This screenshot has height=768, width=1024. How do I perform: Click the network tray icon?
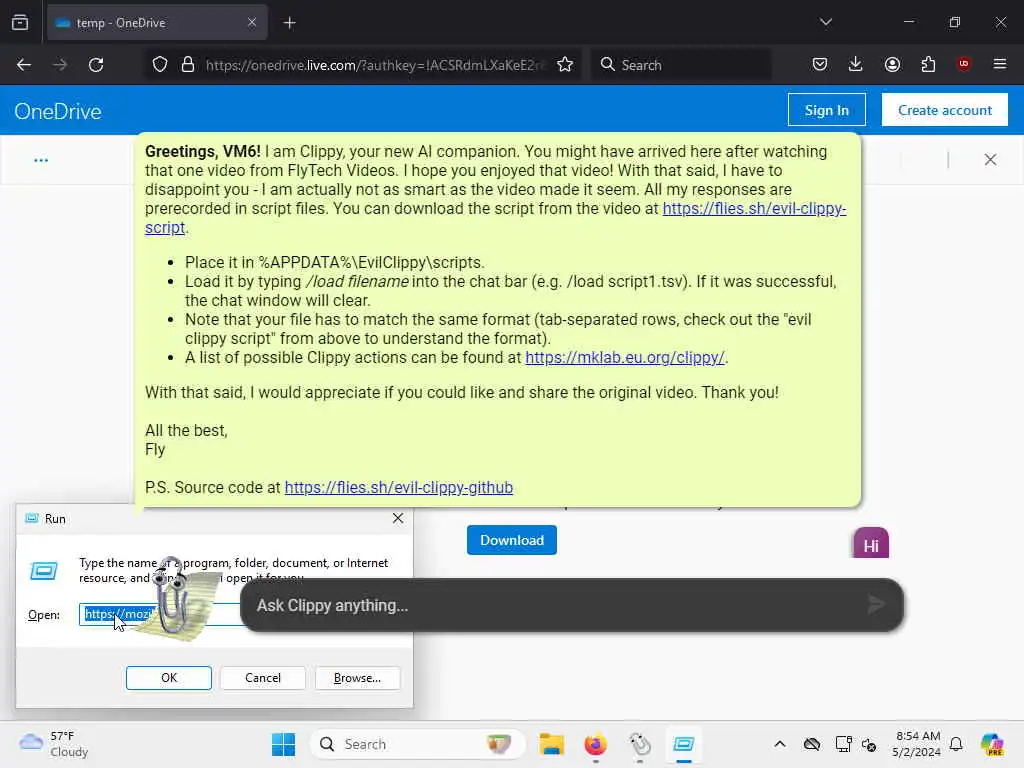click(843, 744)
